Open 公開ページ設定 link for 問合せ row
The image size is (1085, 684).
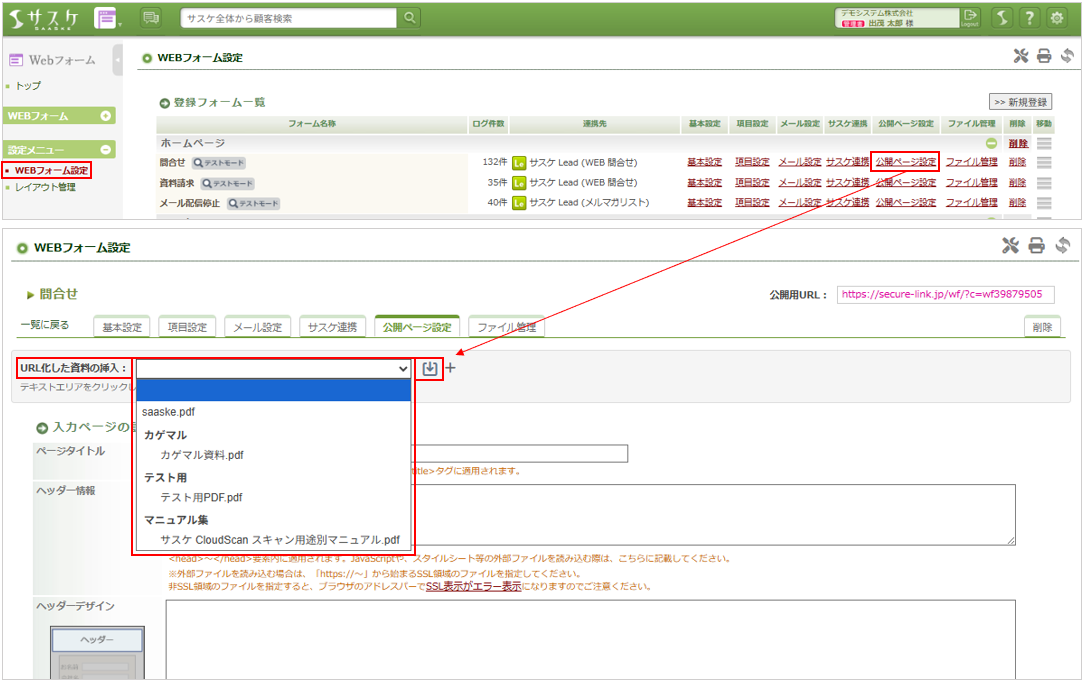[905, 161]
